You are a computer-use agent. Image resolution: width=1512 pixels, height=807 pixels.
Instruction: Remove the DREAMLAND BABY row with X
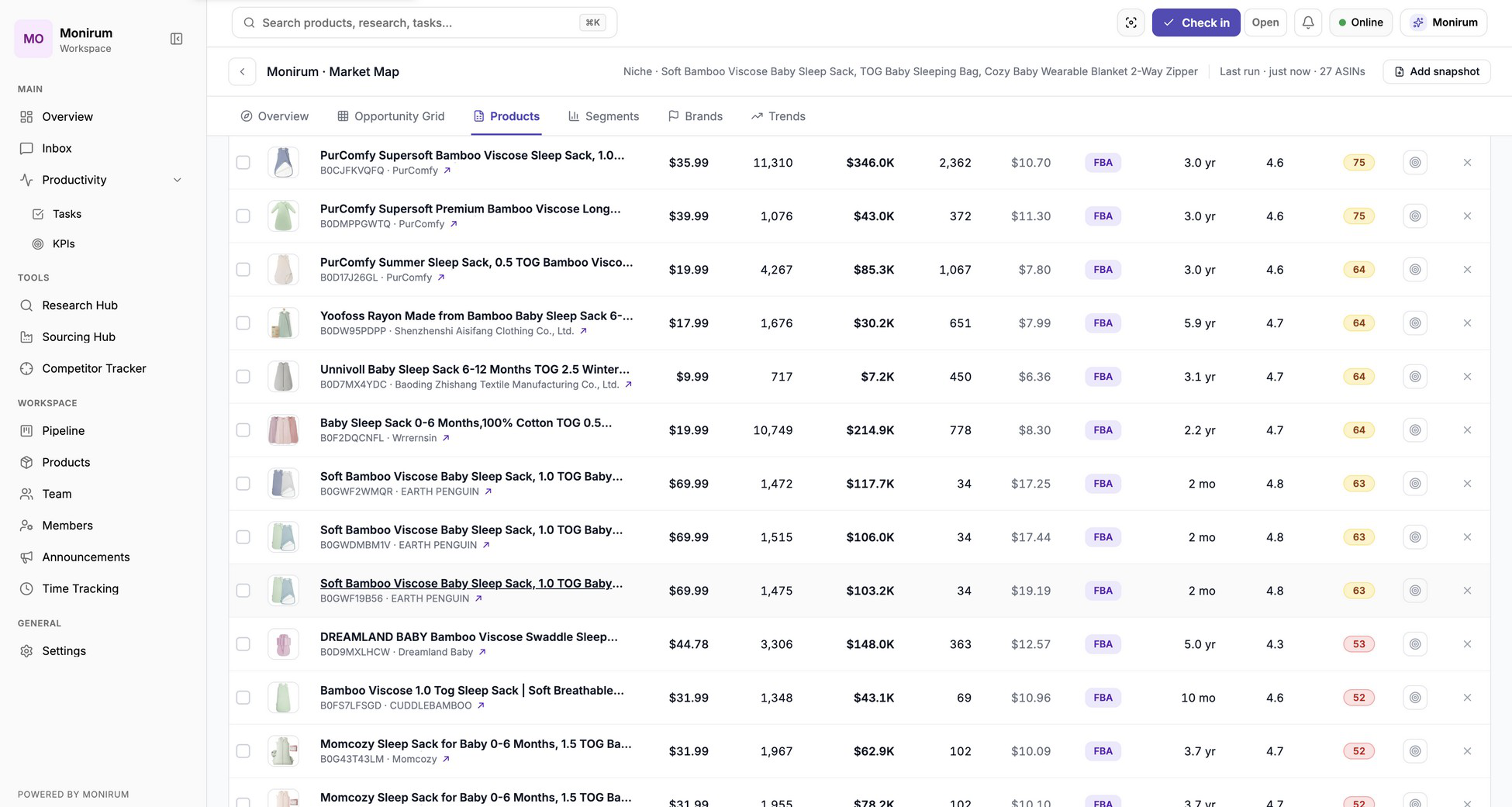tap(1467, 644)
